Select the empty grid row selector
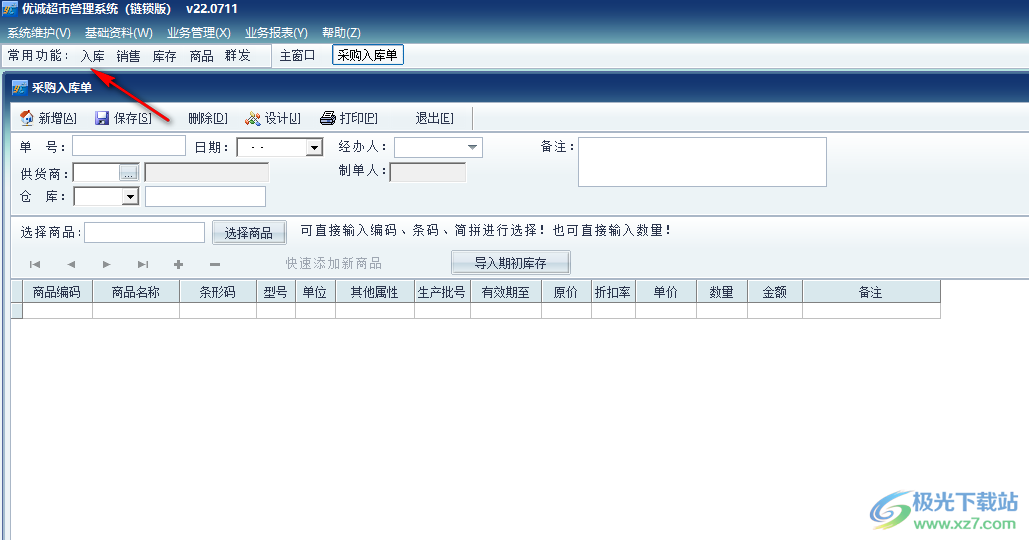 tap(17, 310)
